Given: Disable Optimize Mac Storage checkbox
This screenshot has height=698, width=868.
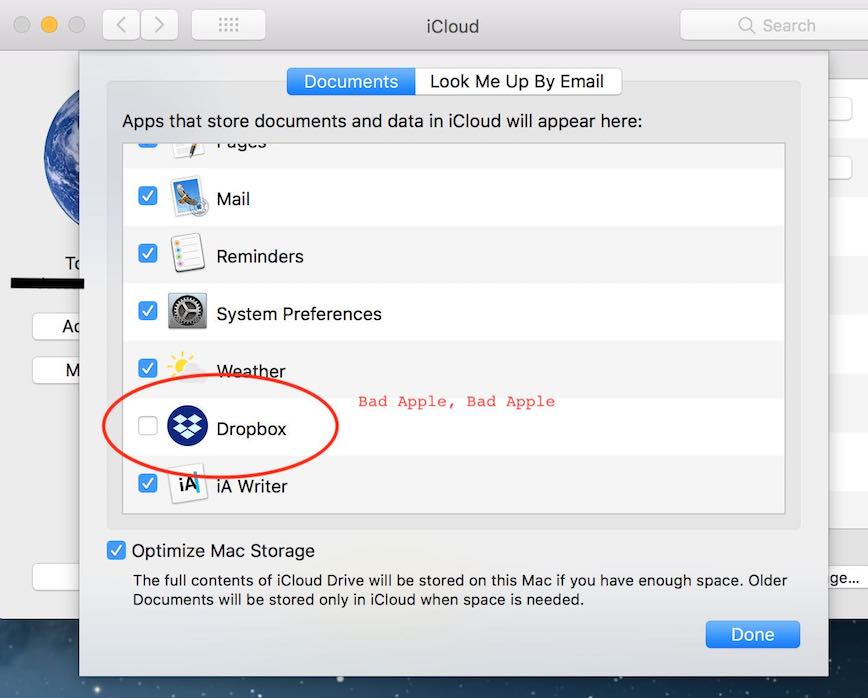Looking at the screenshot, I should (116, 550).
